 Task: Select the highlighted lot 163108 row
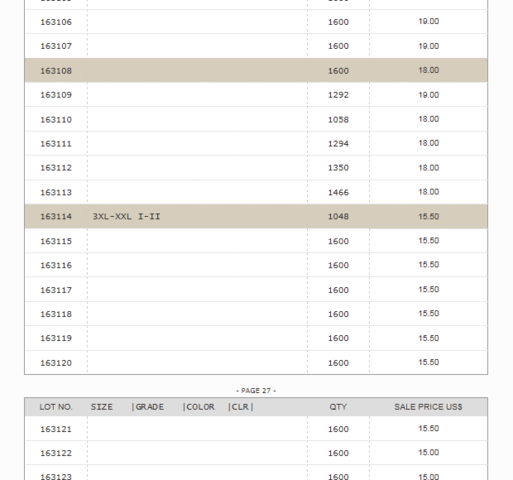tap(256, 70)
